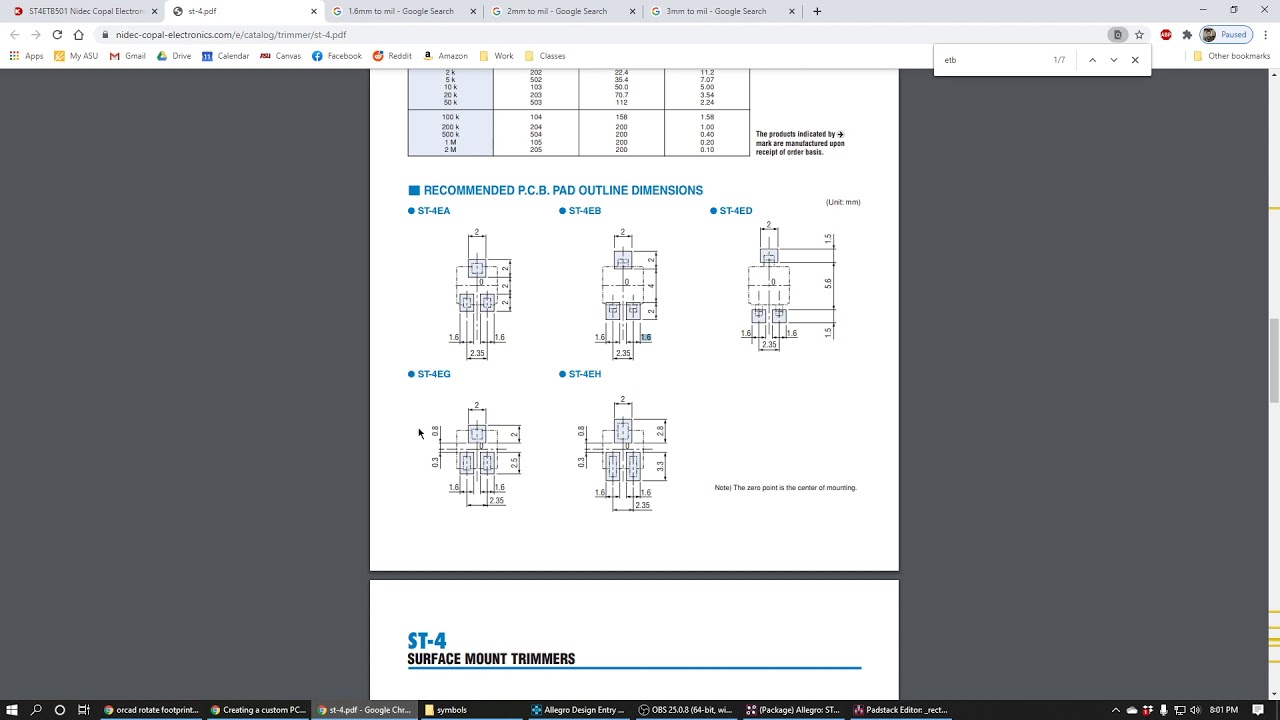Open a new browser tab
Screen dimensions: 1280x720
click(x=817, y=11)
